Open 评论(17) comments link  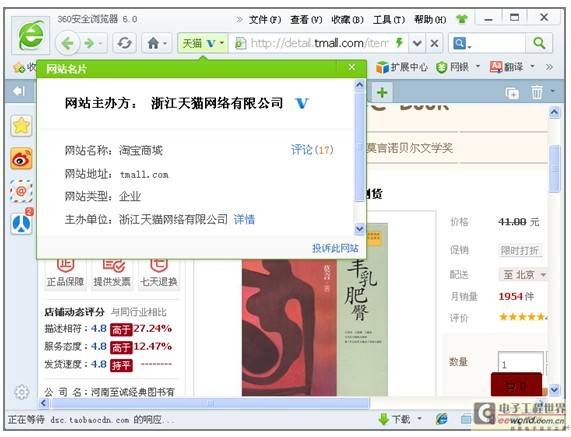312,150
